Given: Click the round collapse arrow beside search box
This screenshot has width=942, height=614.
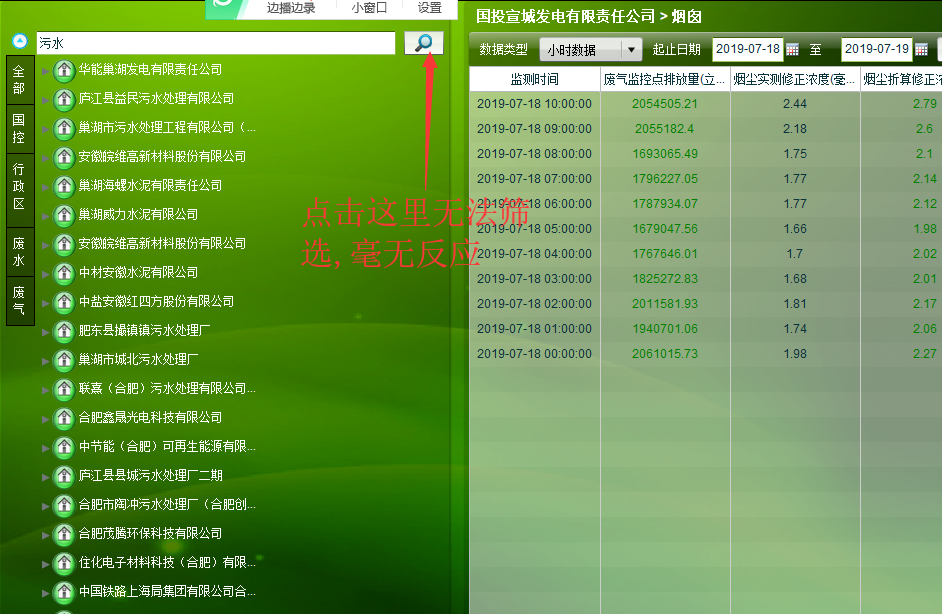Looking at the screenshot, I should [20, 41].
